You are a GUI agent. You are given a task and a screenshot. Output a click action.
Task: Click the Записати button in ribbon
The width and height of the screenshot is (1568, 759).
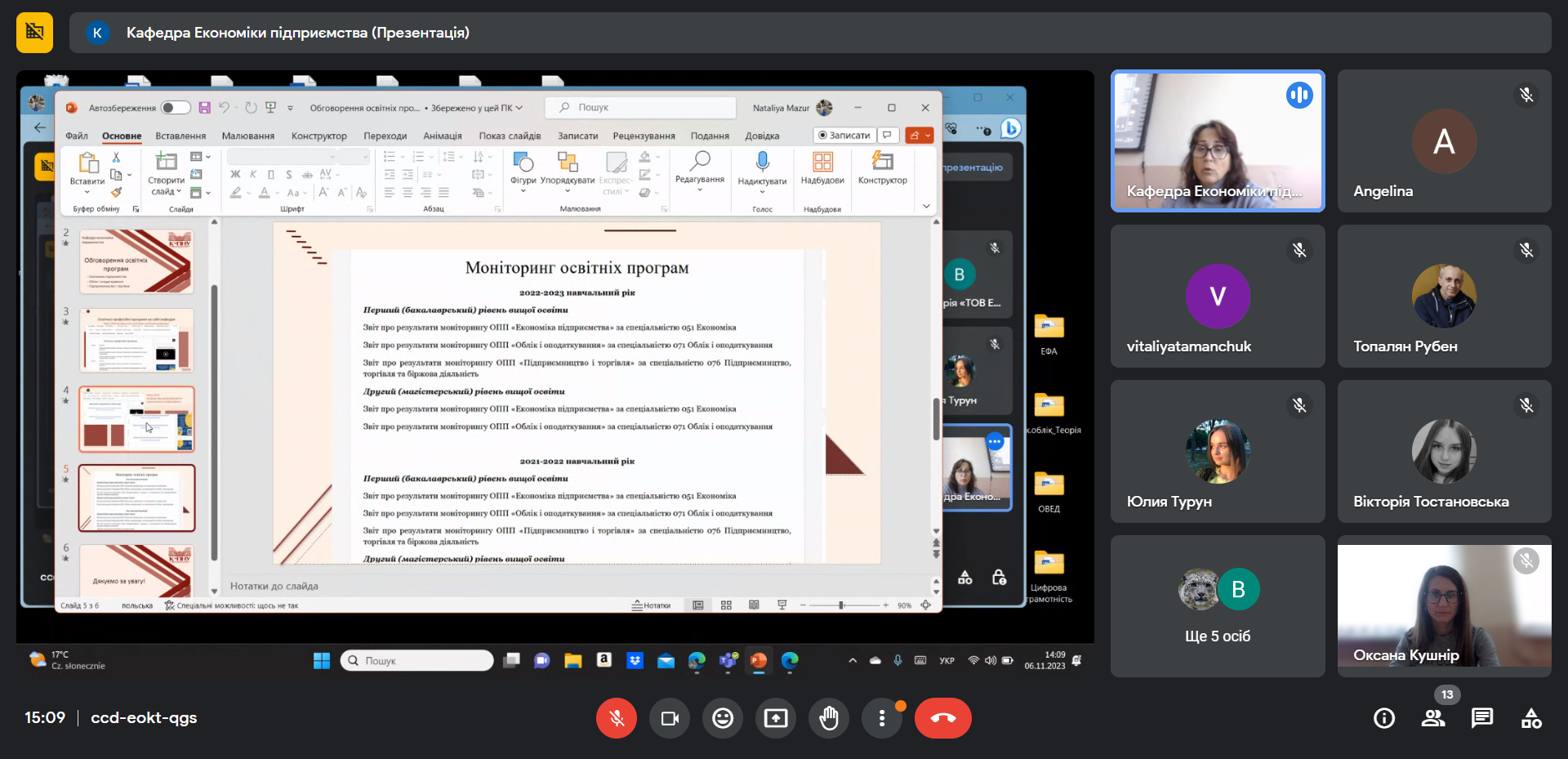844,135
